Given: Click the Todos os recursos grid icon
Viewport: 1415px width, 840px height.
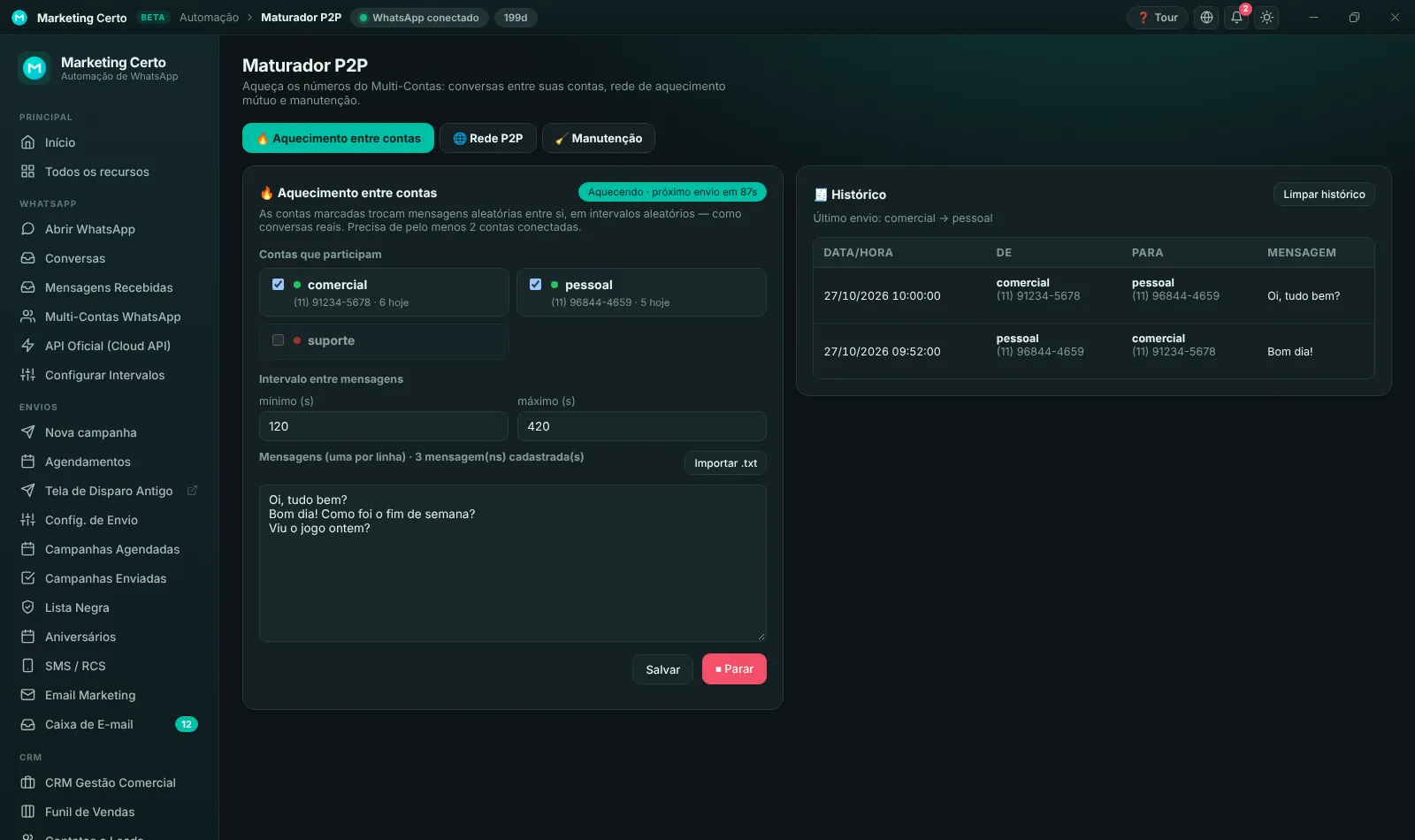Looking at the screenshot, I should (28, 172).
